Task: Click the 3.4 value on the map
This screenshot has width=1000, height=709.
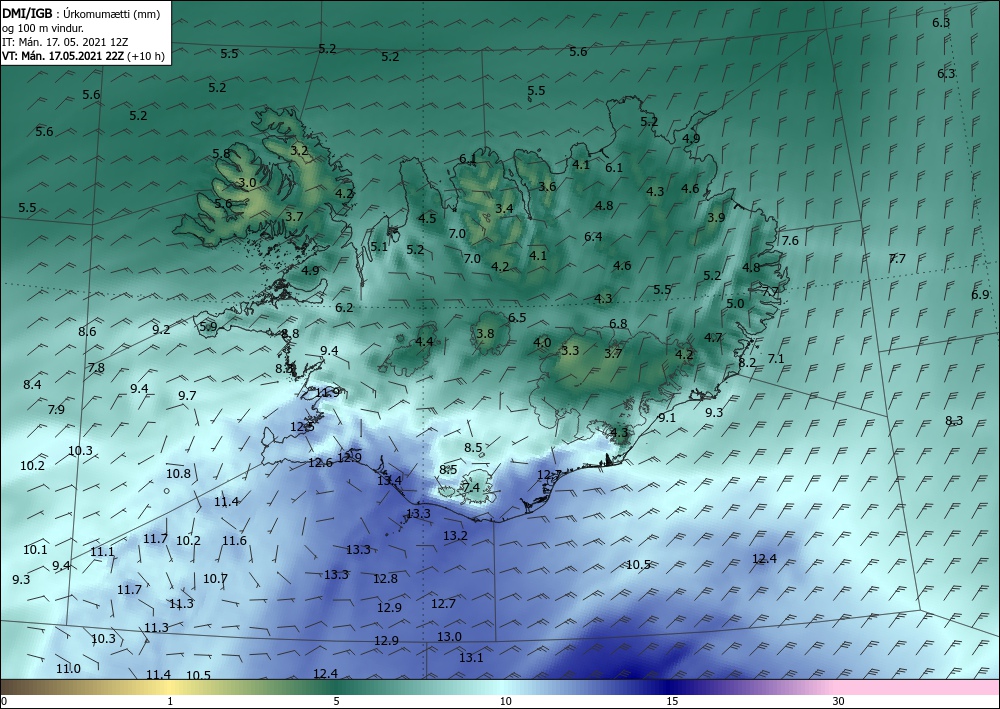Action: [x=504, y=208]
